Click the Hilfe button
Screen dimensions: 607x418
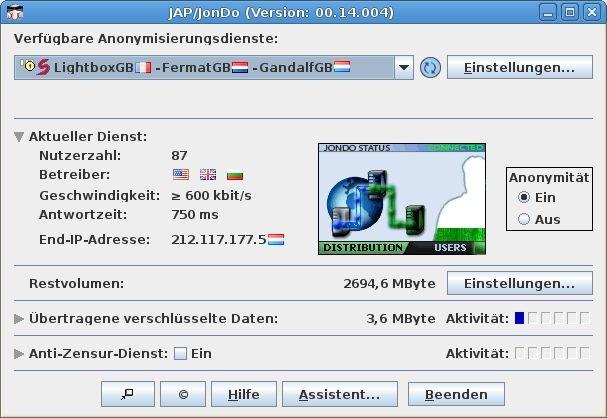(244, 394)
